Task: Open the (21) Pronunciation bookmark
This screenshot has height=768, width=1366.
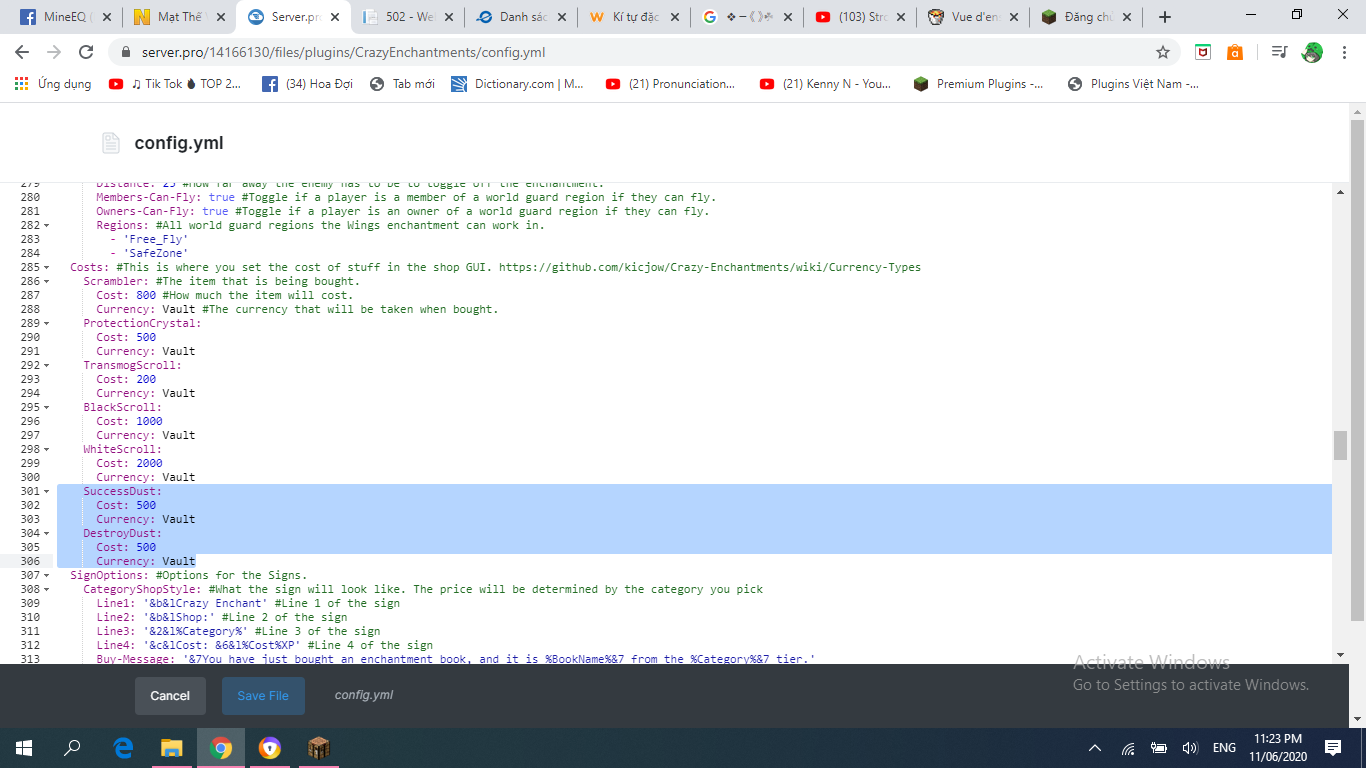Action: pyautogui.click(x=671, y=84)
